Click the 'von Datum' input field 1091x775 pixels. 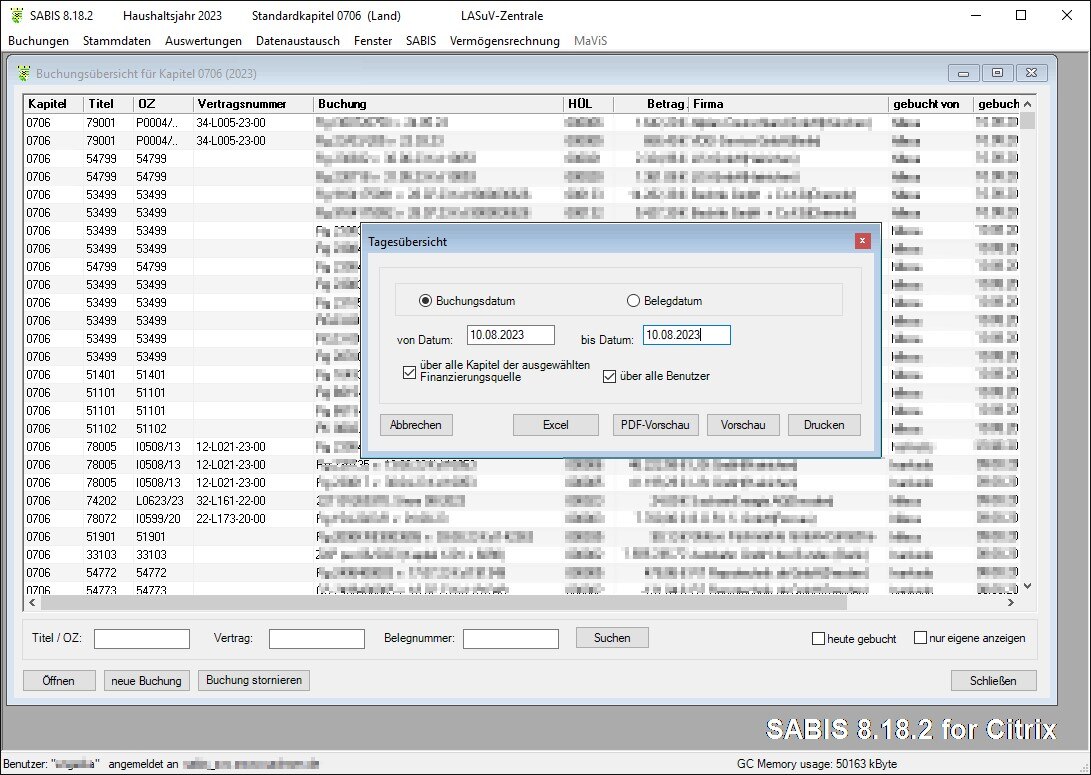[x=511, y=335]
